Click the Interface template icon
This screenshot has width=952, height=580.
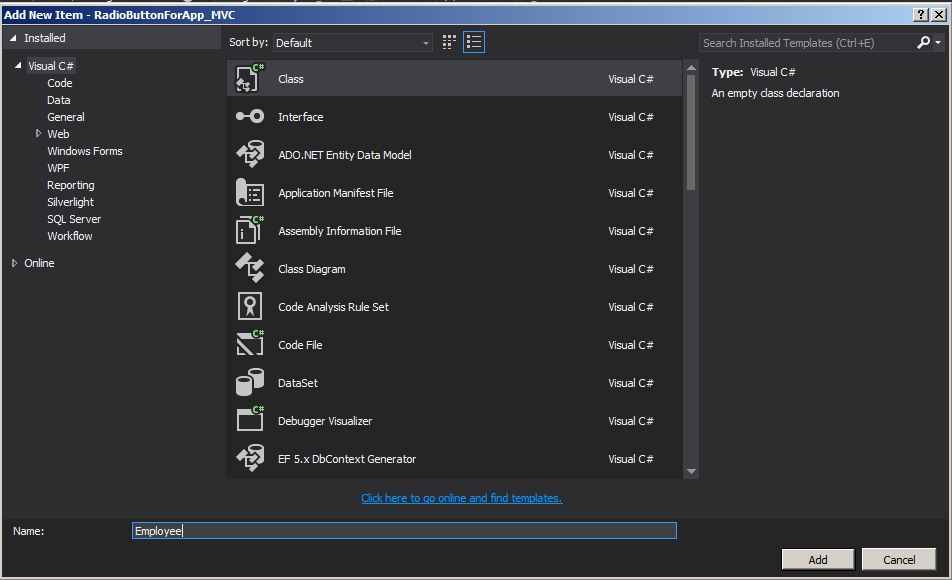(249, 117)
